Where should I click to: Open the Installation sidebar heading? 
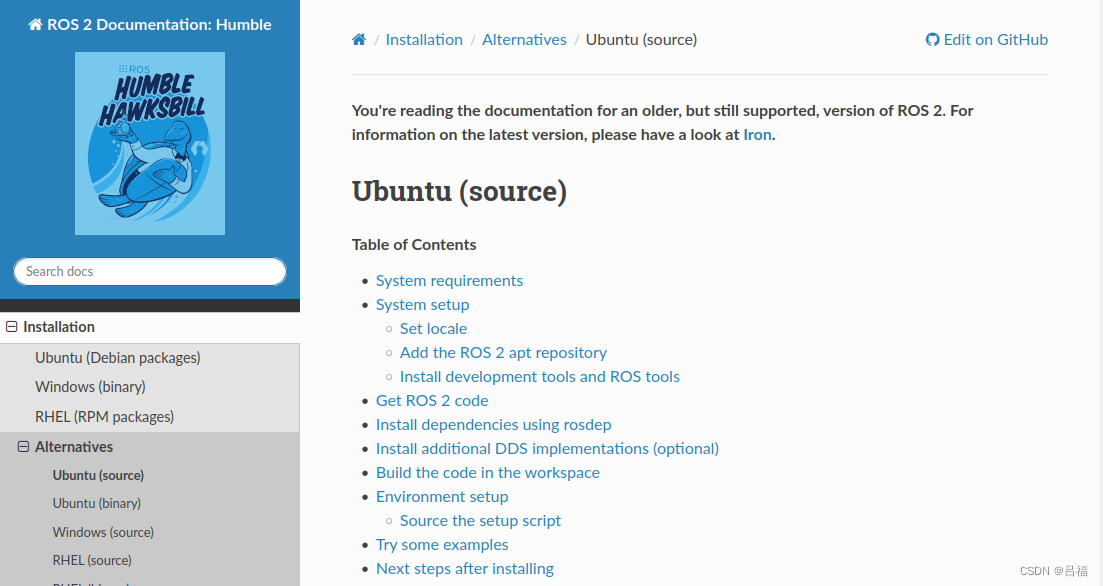tap(59, 326)
